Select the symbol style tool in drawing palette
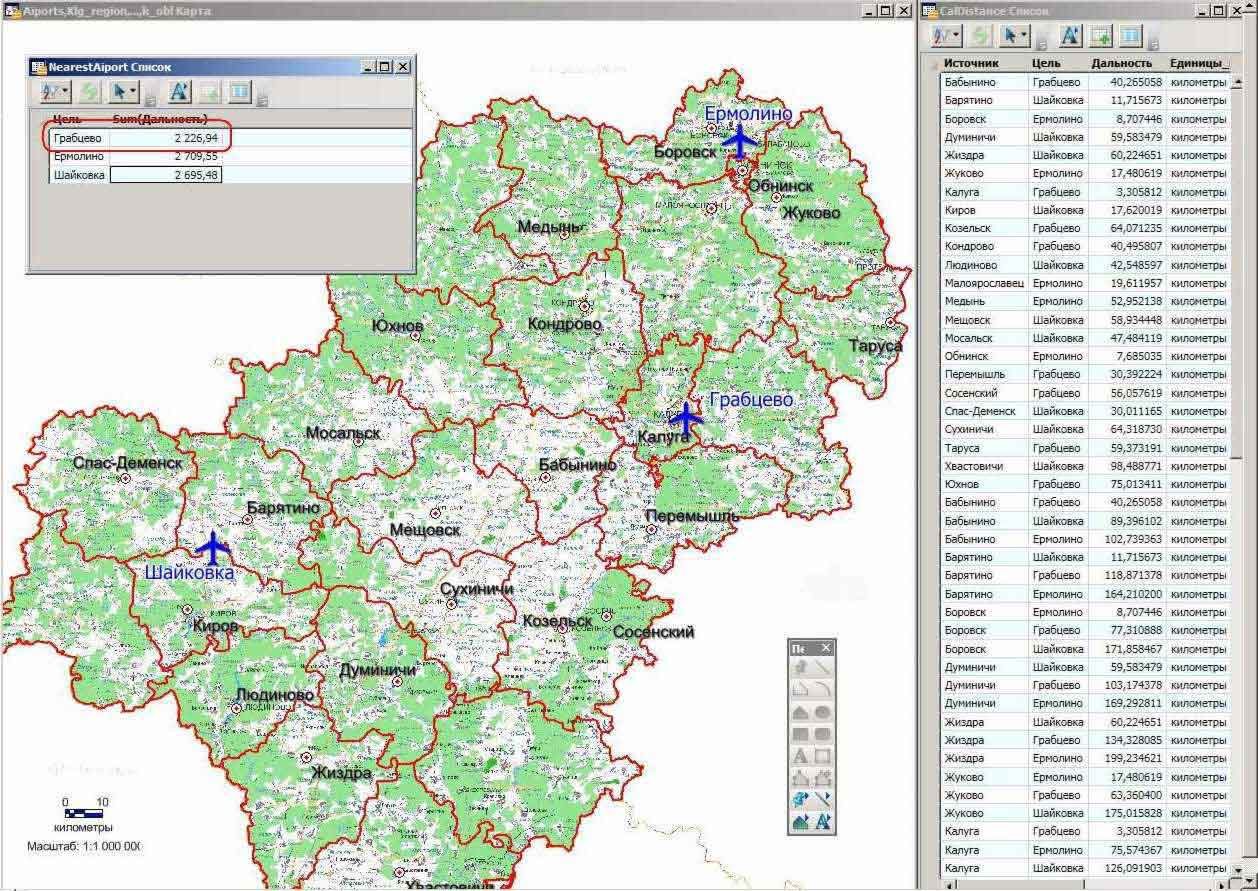This screenshot has height=891, width=1258. (x=801, y=800)
